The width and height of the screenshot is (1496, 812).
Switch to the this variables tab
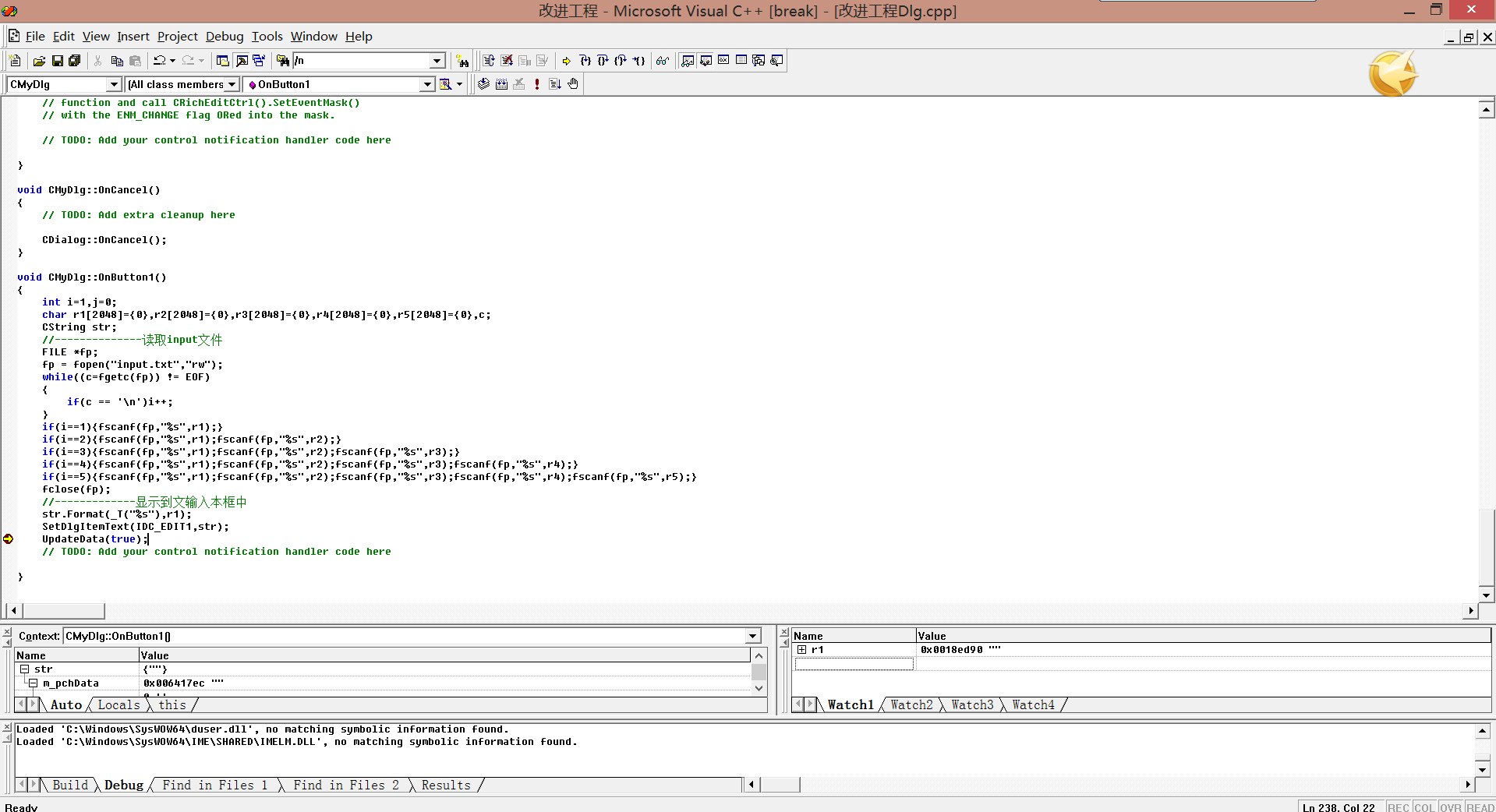pyautogui.click(x=172, y=705)
